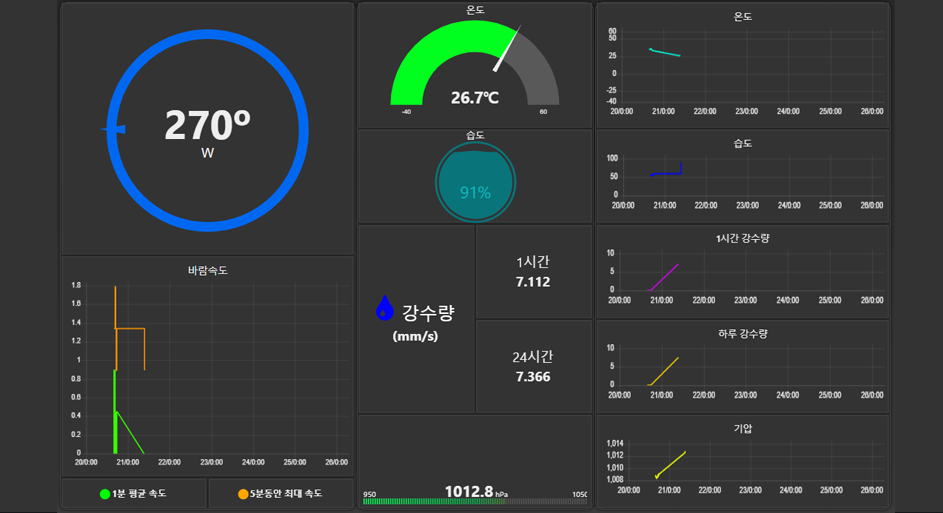Screen dimensions: 943x513
Task: Click the 습도 line chart title on right
Action: (x=743, y=144)
